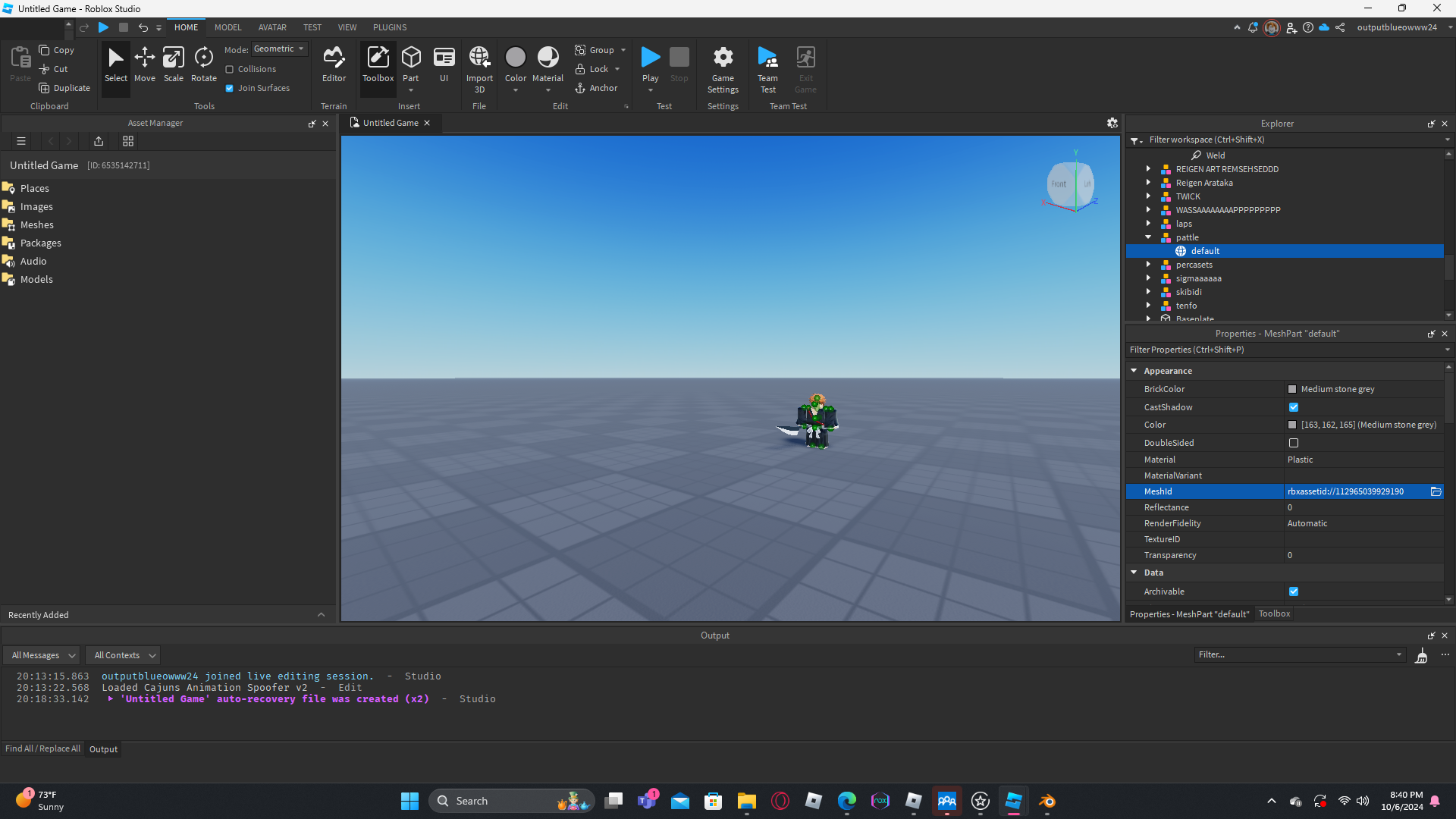The image size is (1456, 819).
Task: Open the Mode Geometric dropdown
Action: (279, 49)
